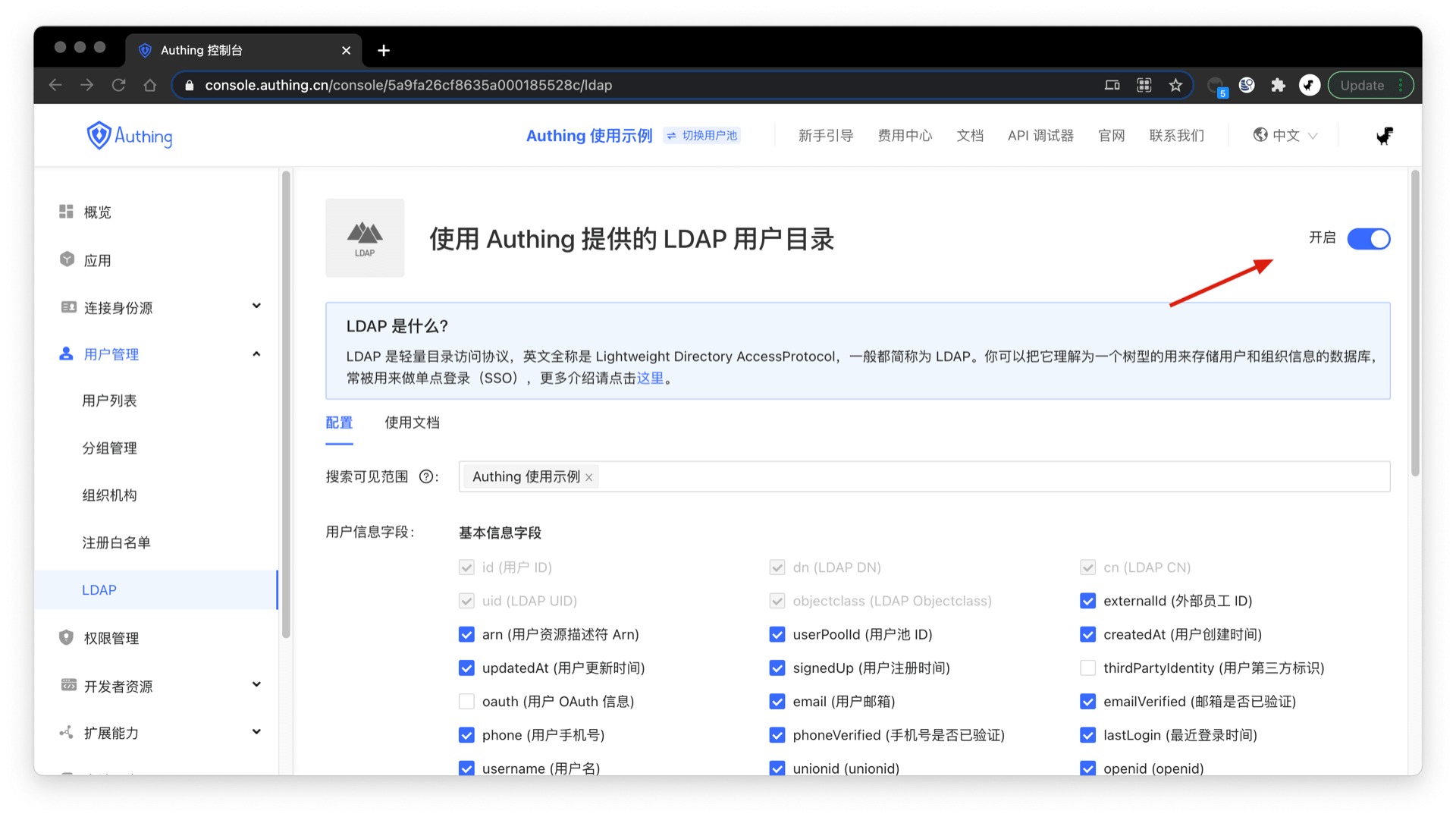Open the 中文 language dropdown
The width and height of the screenshot is (1456, 817).
1286,136
